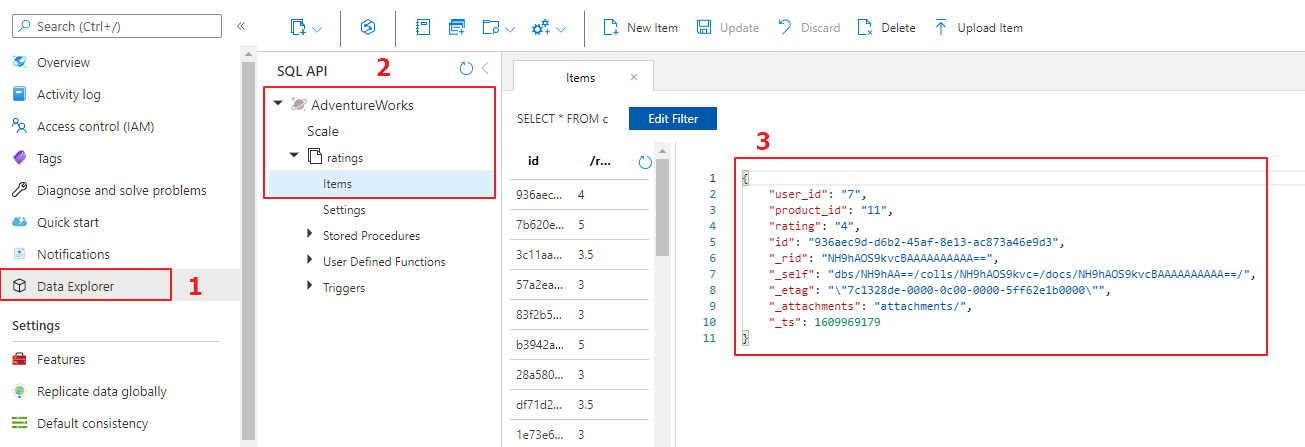1305x447 pixels.
Task: Select Settings under ratings container
Action: point(344,210)
